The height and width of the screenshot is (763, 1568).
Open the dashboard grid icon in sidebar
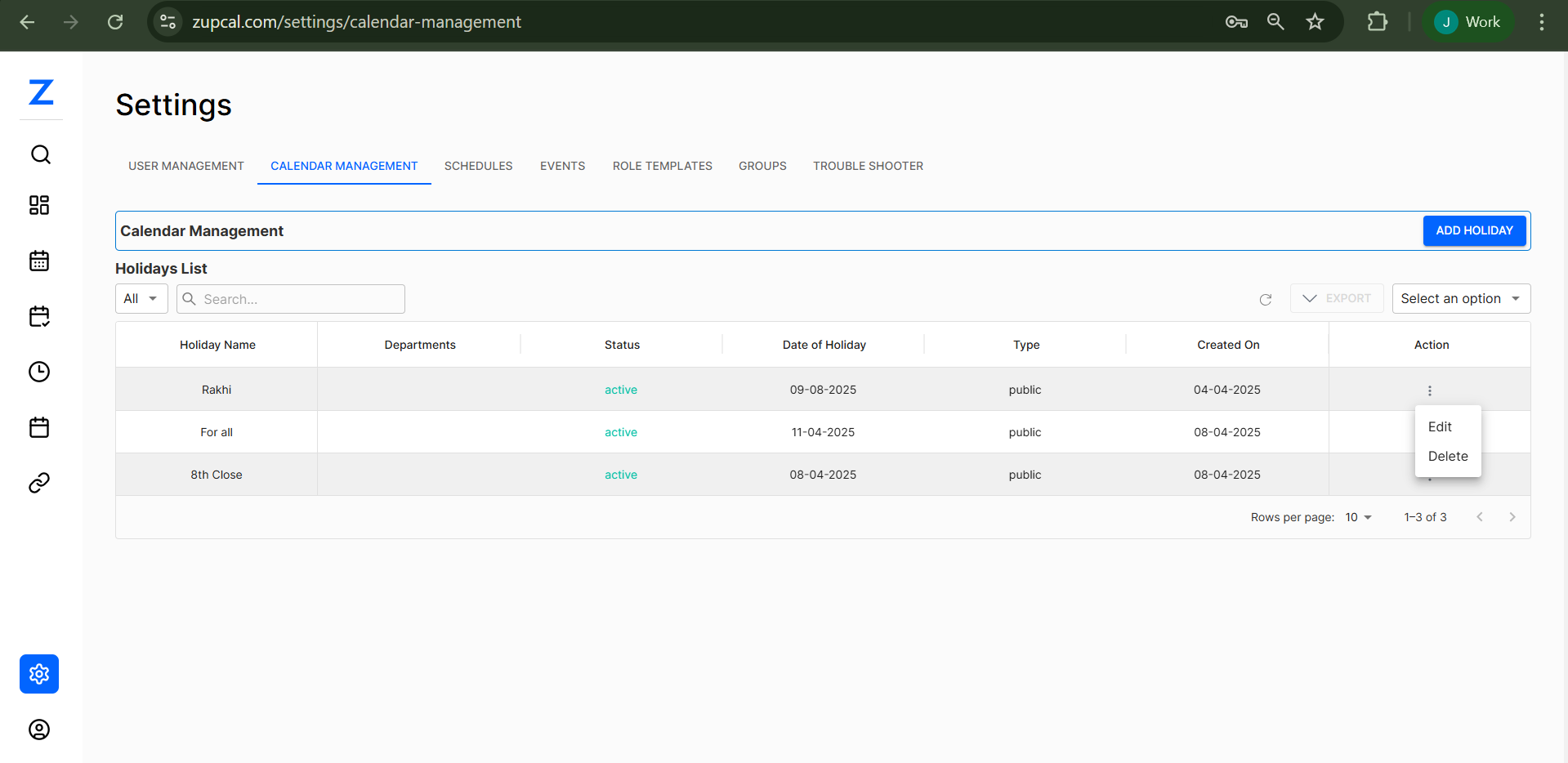pos(39,206)
